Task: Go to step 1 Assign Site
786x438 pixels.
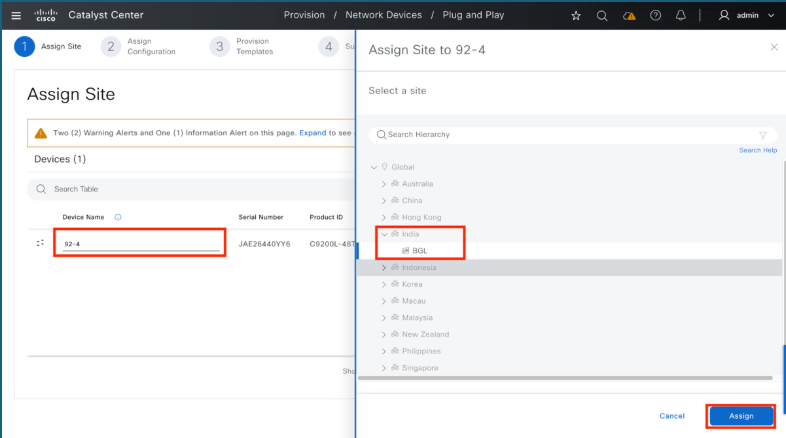Action: click(48, 47)
